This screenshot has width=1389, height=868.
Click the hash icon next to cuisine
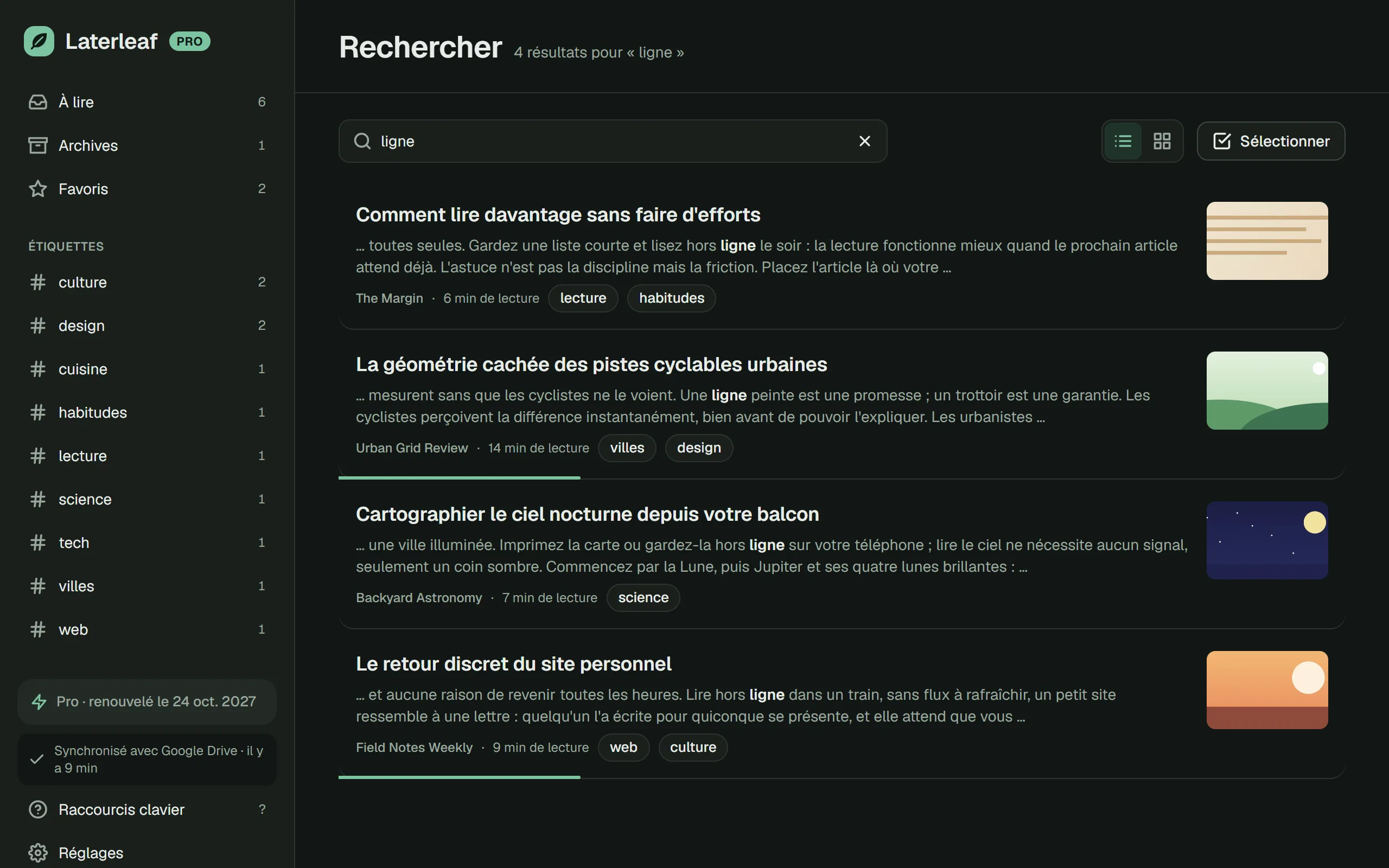38,368
